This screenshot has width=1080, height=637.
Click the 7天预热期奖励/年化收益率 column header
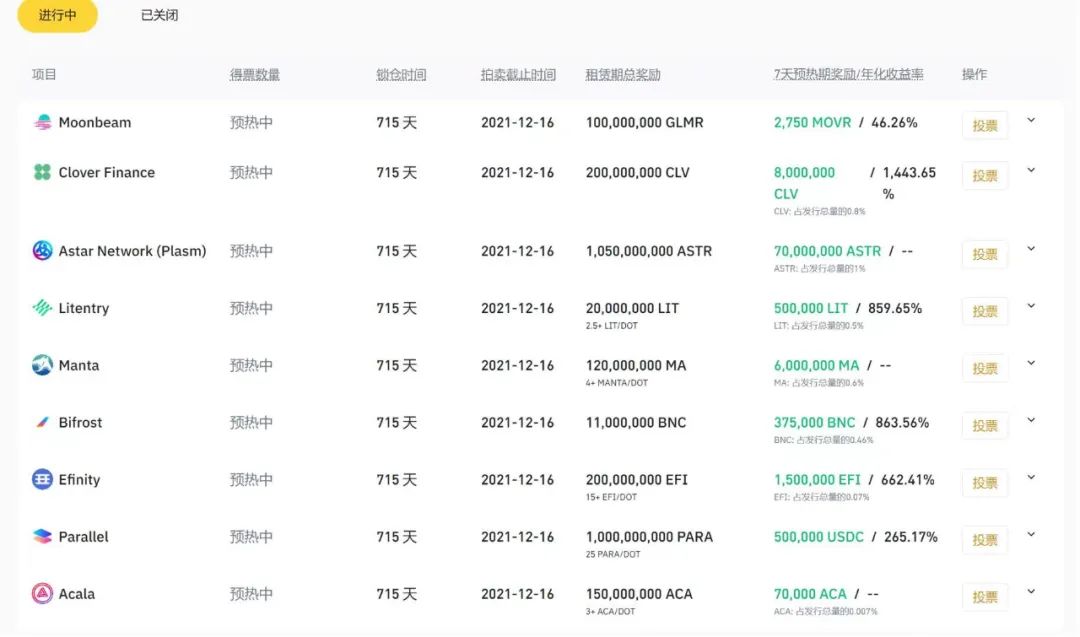(x=849, y=74)
